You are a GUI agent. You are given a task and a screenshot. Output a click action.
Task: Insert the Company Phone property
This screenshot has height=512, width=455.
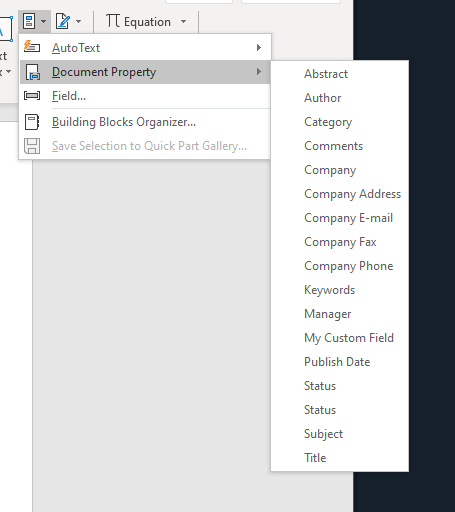340,266
